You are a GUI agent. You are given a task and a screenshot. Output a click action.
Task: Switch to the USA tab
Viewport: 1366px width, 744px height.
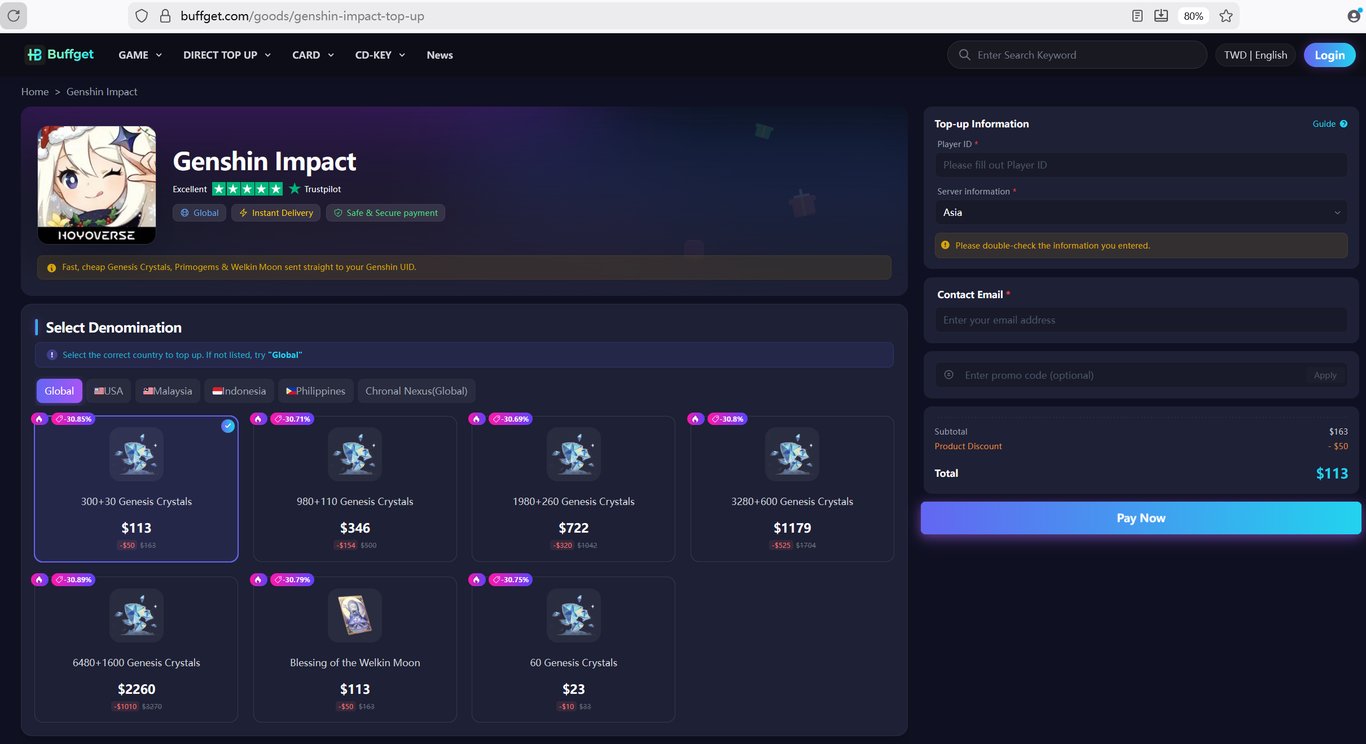108,391
